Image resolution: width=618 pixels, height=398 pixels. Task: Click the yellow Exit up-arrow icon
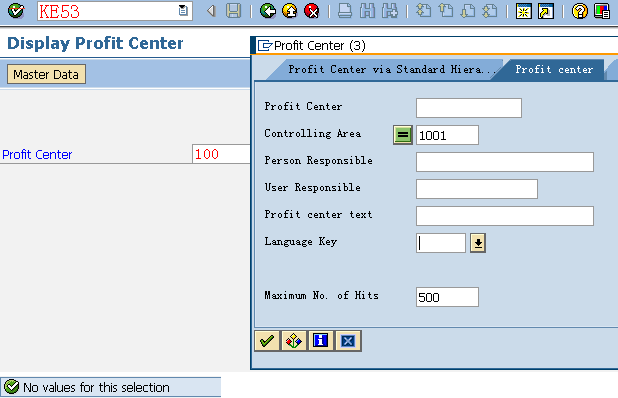coord(290,11)
